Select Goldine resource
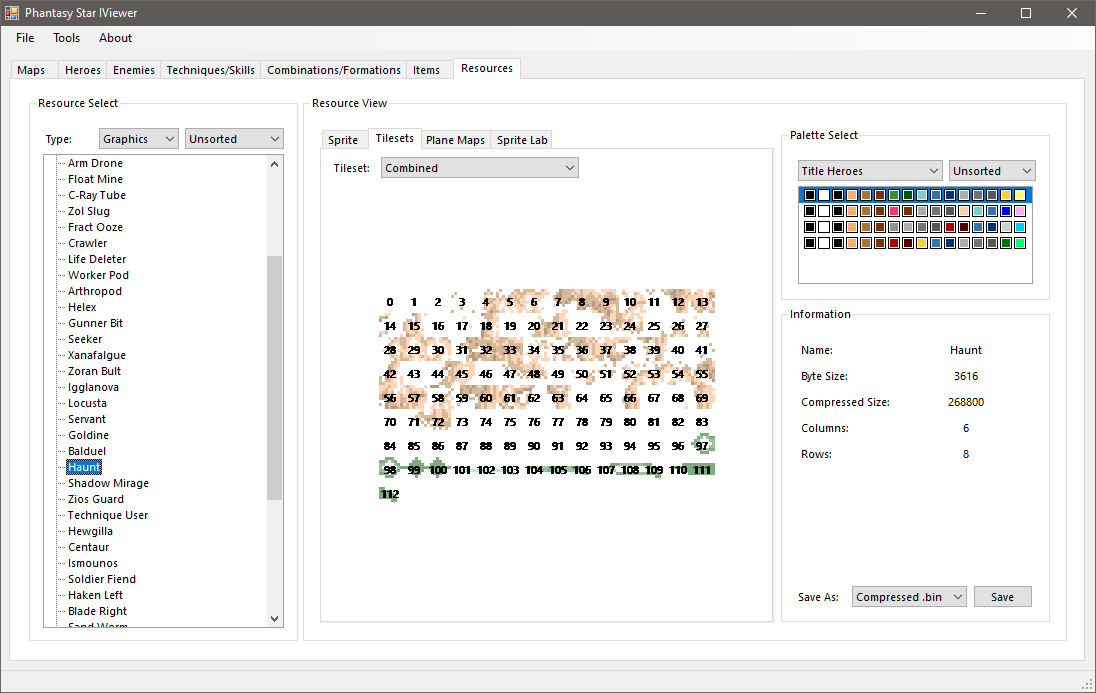1096x693 pixels. (x=88, y=435)
